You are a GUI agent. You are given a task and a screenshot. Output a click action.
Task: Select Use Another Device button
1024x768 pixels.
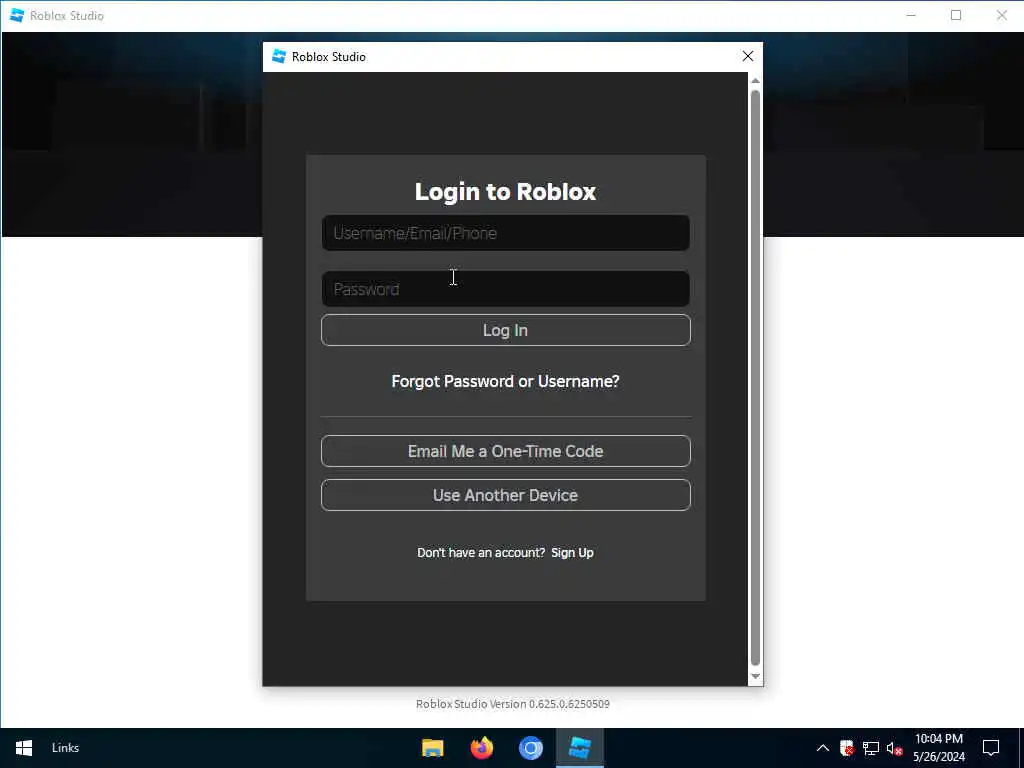505,495
